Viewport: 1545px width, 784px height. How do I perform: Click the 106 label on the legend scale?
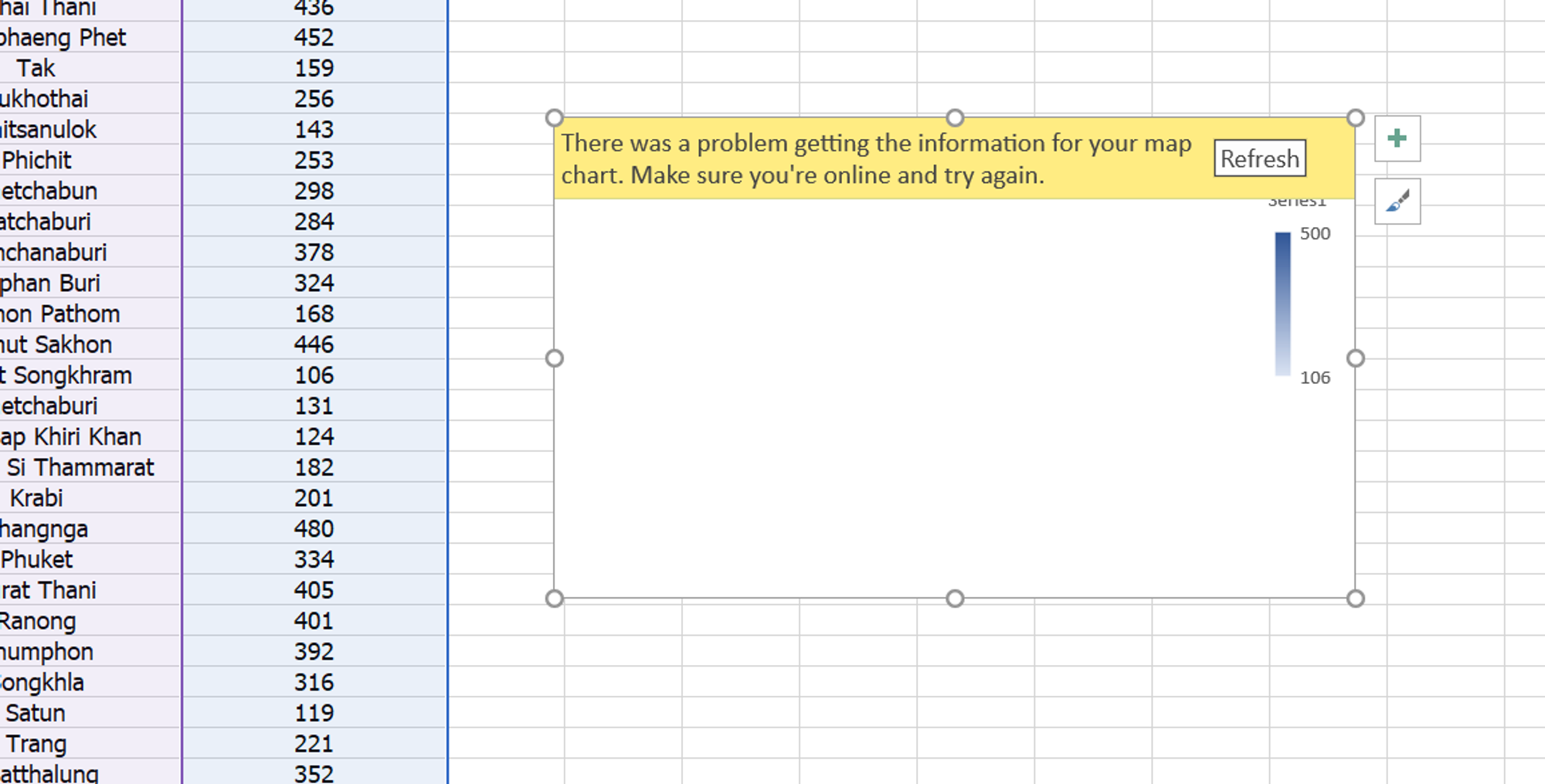point(1315,378)
